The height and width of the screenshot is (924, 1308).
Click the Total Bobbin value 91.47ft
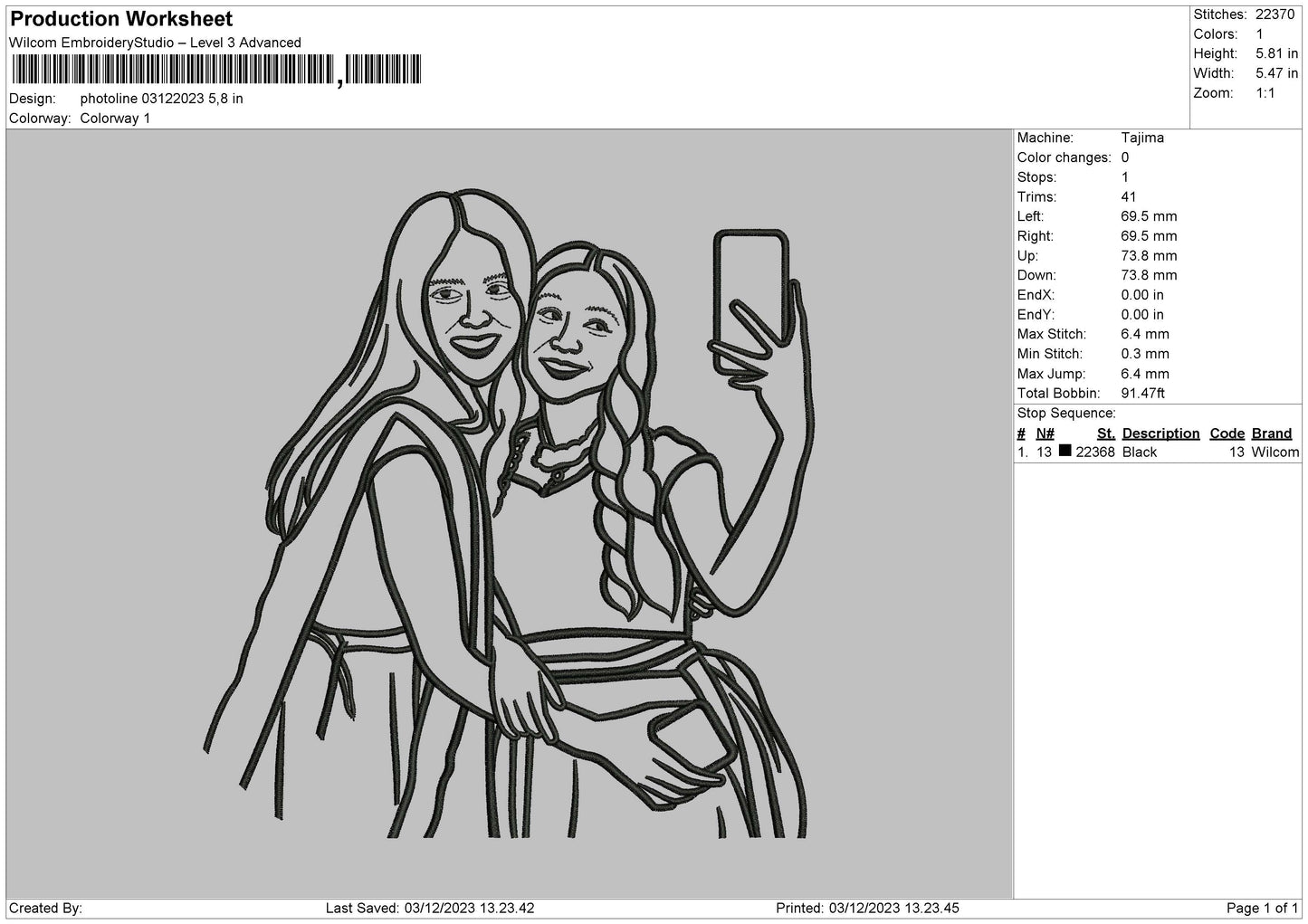pyautogui.click(x=1142, y=394)
